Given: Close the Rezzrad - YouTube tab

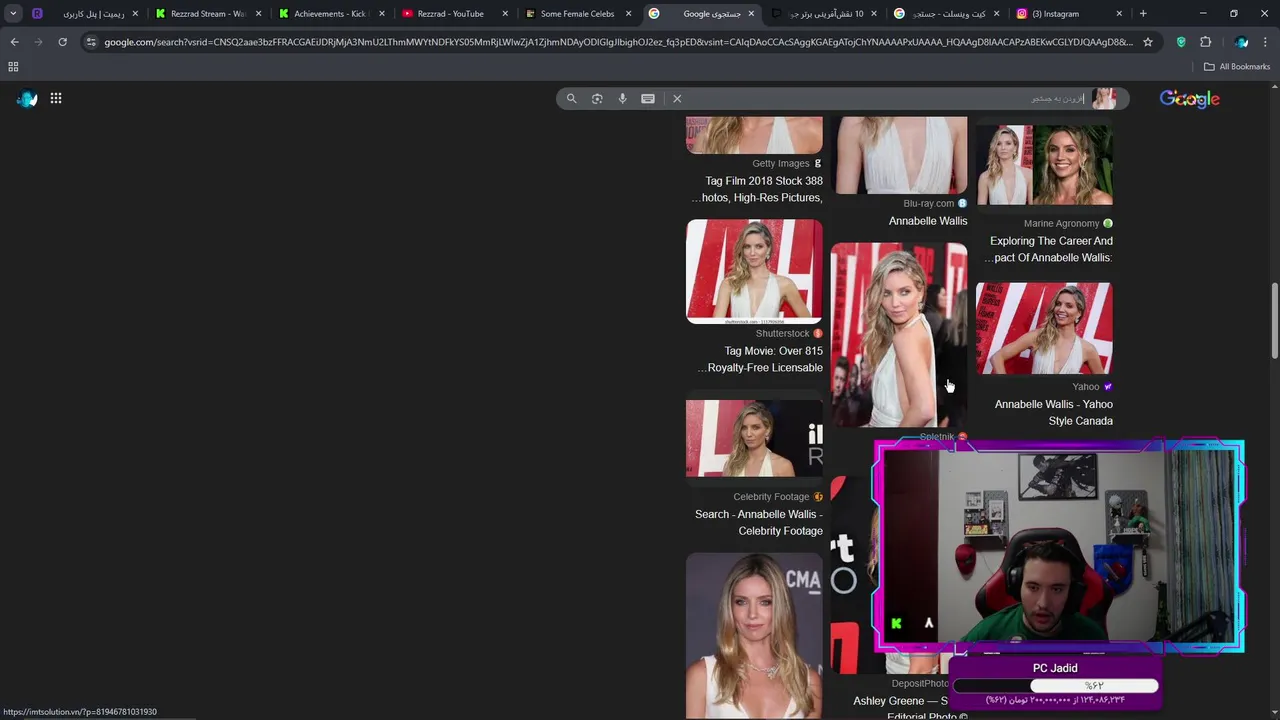Looking at the screenshot, I should coord(505,14).
